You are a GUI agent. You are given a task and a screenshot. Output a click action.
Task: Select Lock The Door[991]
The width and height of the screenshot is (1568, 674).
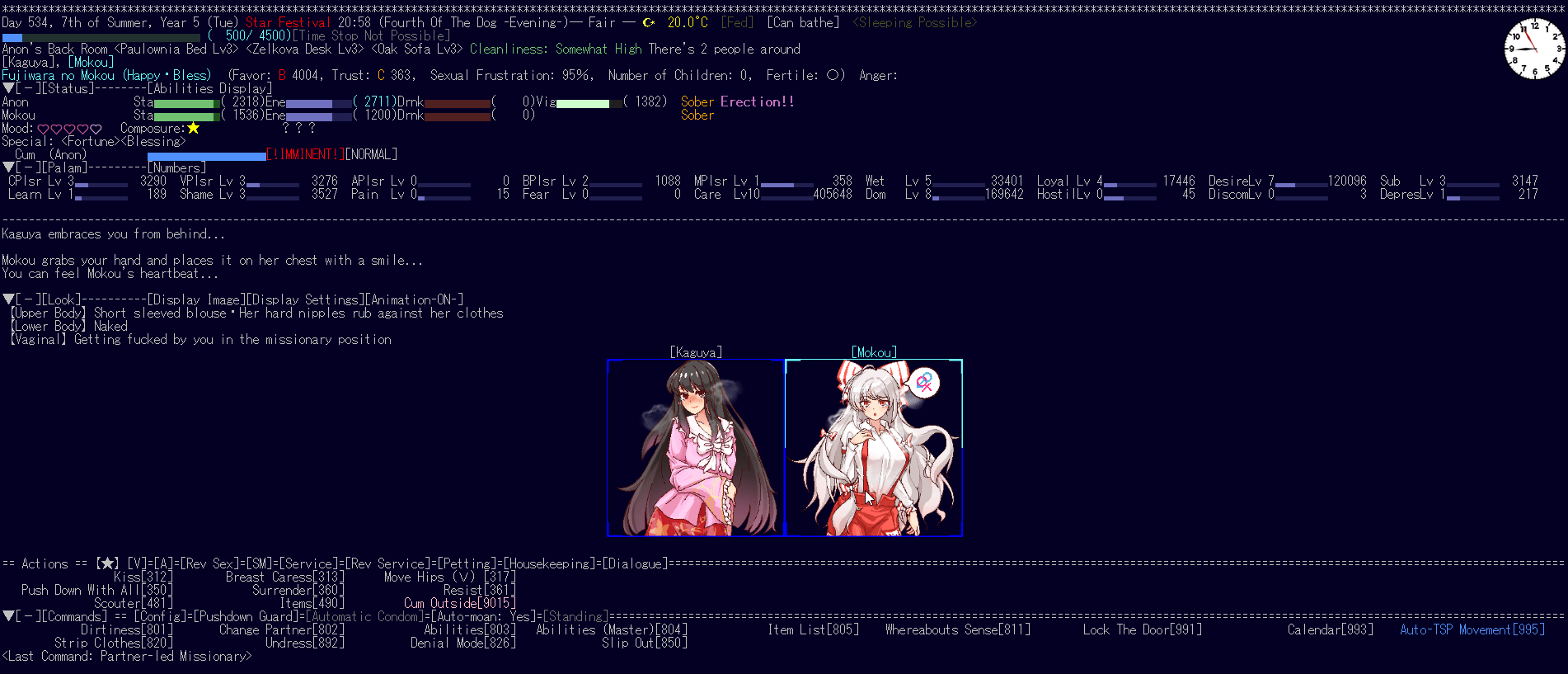click(1143, 630)
